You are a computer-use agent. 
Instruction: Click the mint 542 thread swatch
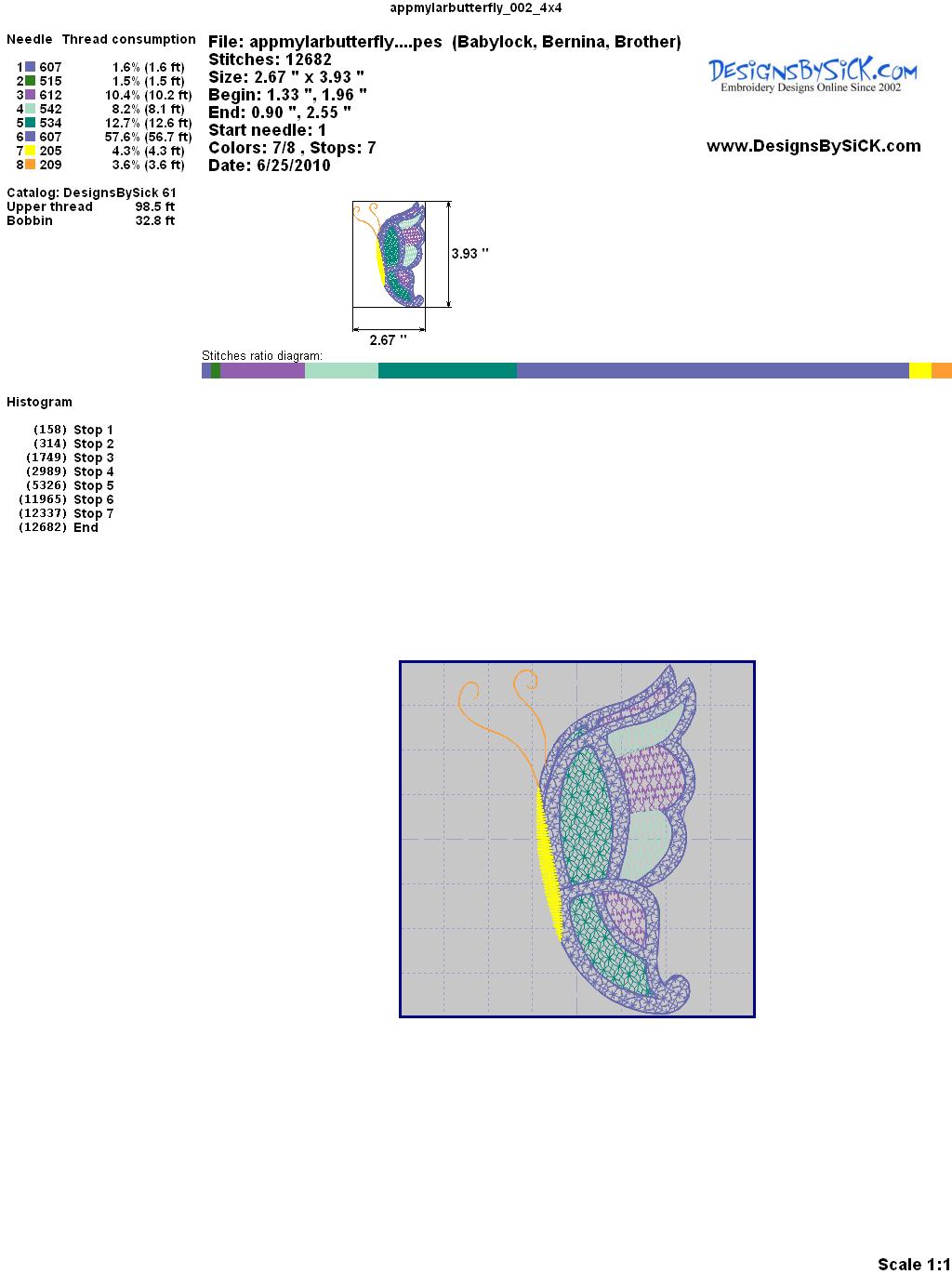31,109
